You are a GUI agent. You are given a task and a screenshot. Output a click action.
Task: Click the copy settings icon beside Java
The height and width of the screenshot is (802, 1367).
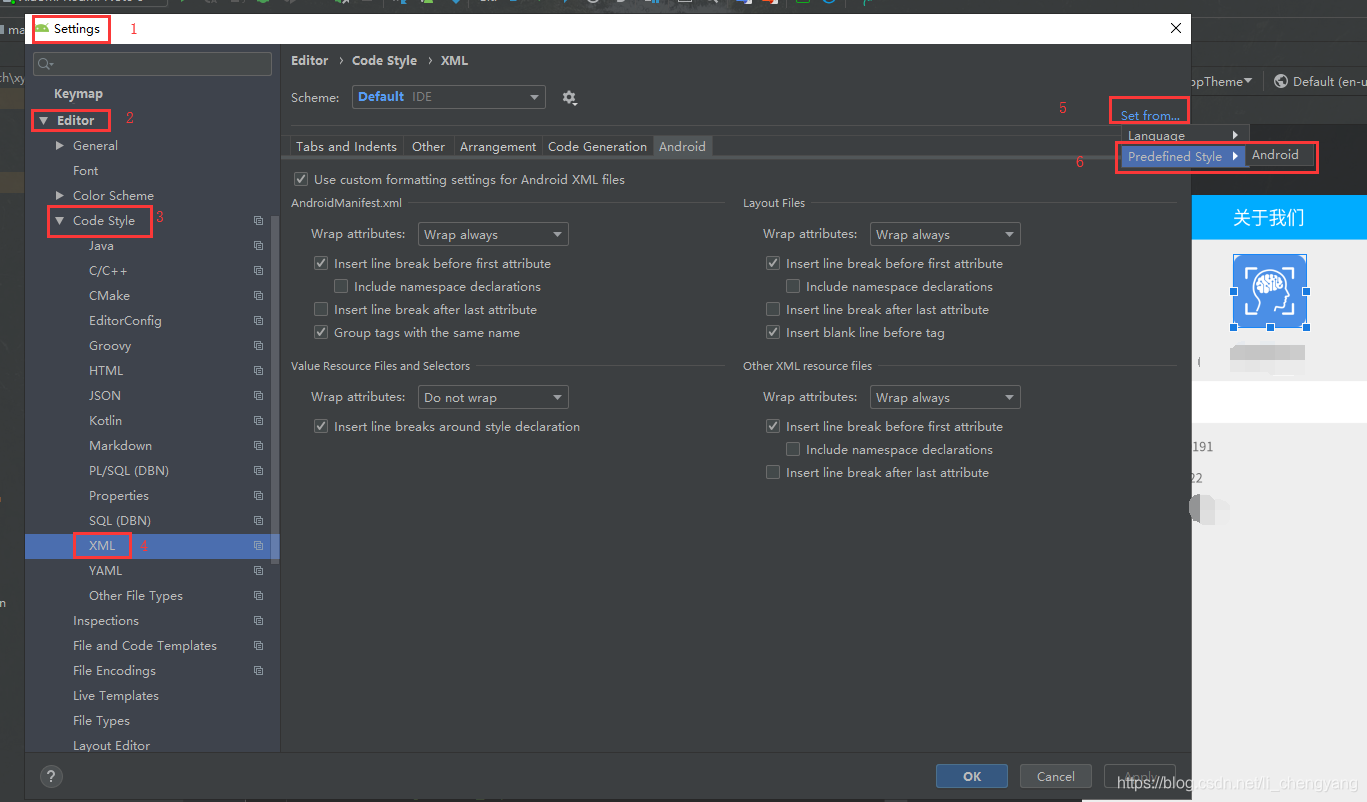[258, 245]
